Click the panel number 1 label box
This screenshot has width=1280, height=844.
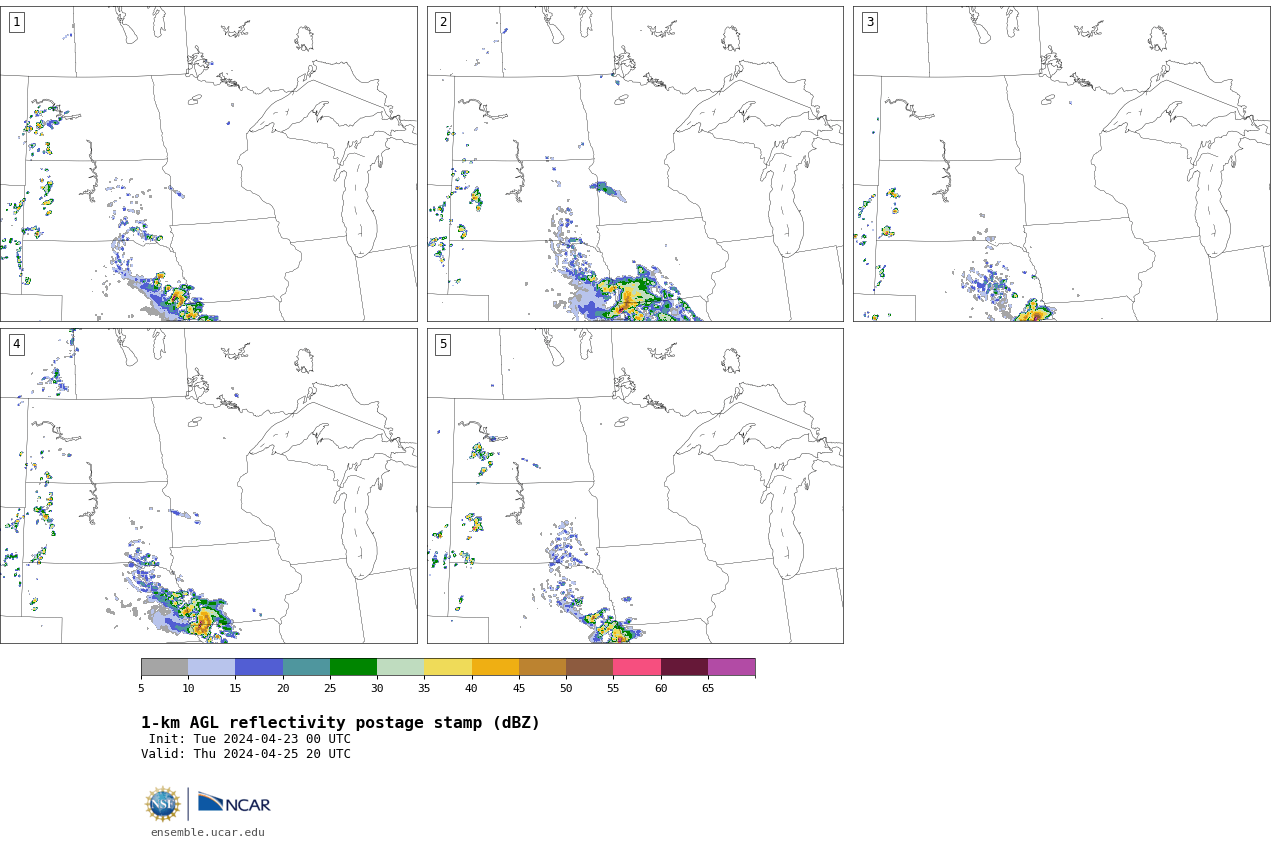click(x=16, y=22)
